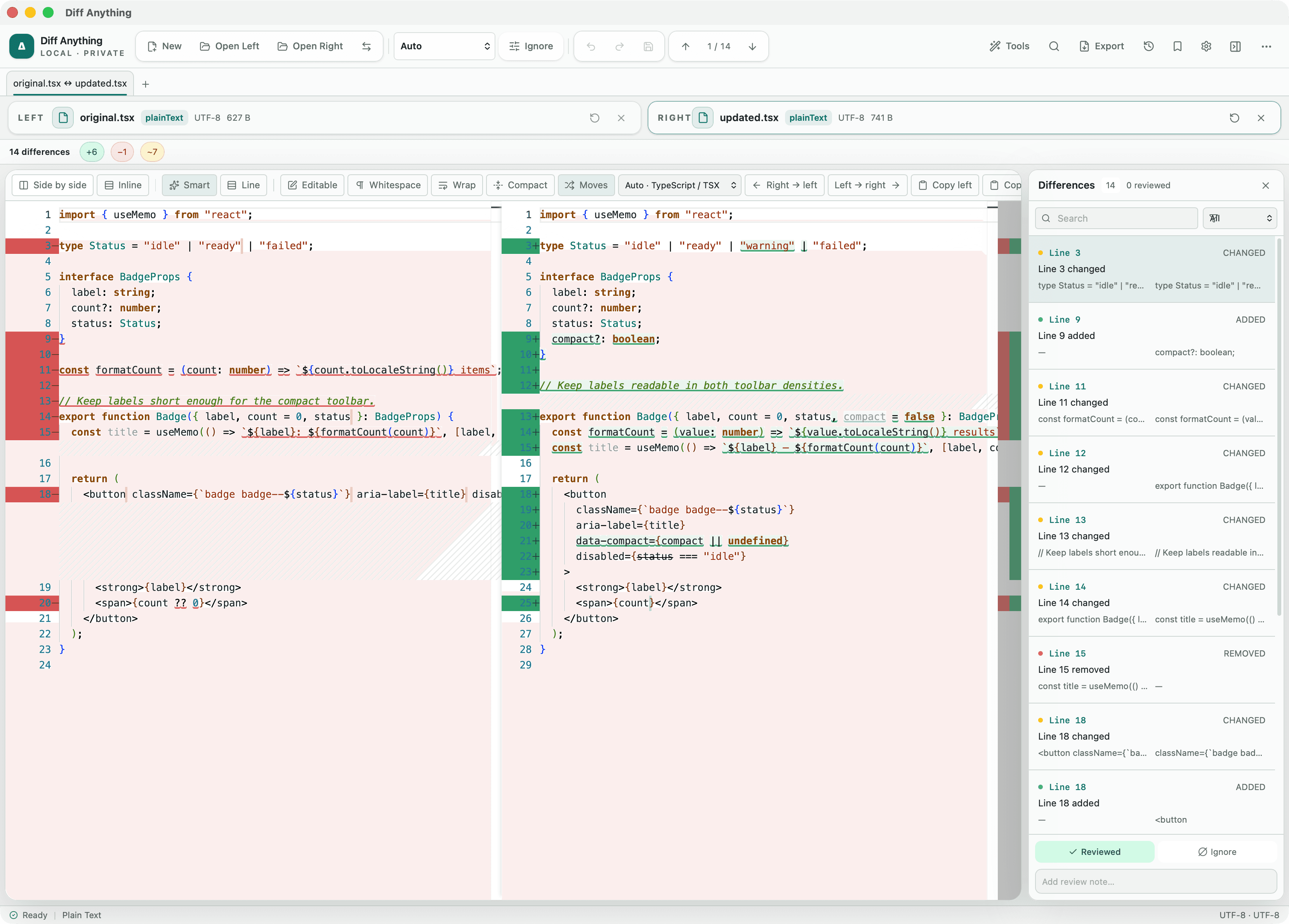The height and width of the screenshot is (924, 1289).
Task: Open the Tools menu
Action: click(1009, 47)
